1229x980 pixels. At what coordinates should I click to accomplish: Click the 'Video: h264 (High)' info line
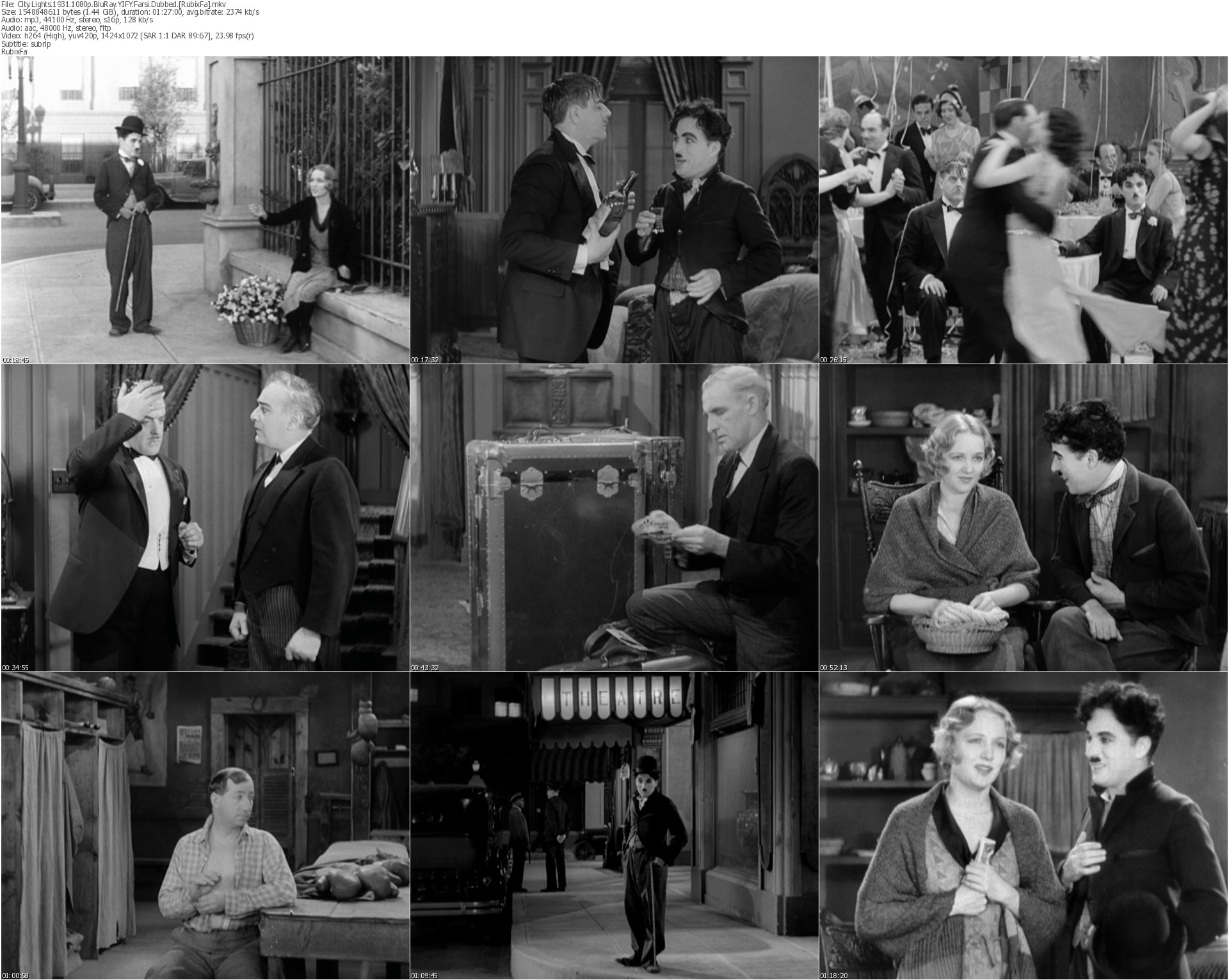click(x=128, y=36)
